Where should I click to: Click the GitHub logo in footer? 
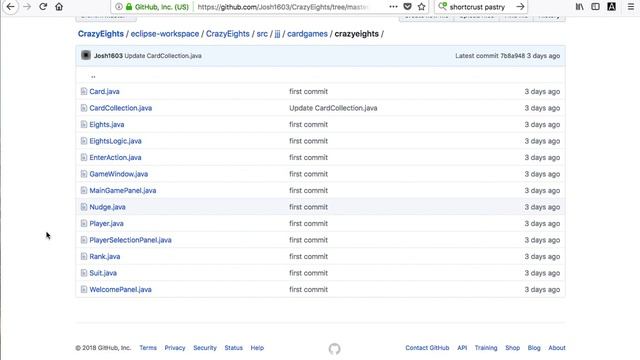[334, 349]
